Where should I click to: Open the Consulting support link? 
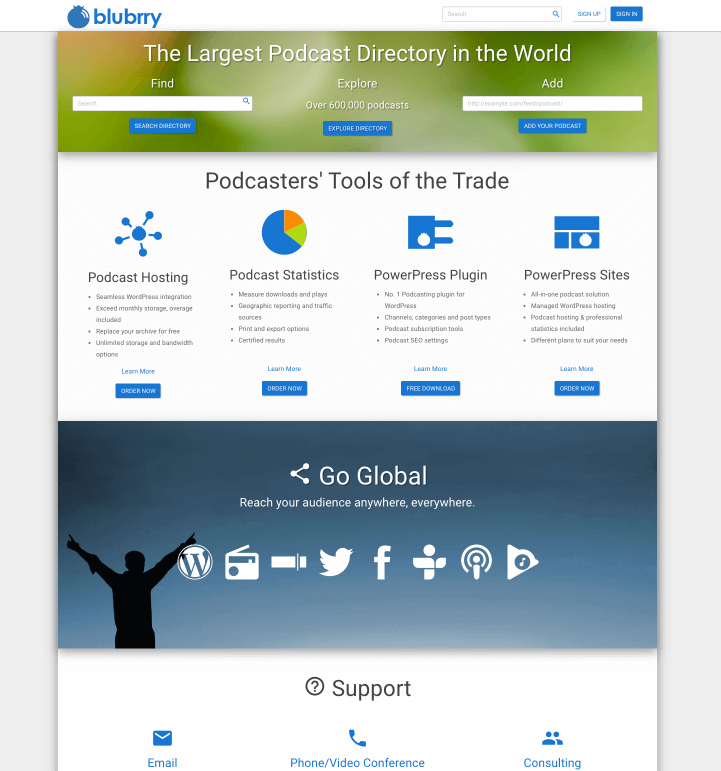click(552, 763)
